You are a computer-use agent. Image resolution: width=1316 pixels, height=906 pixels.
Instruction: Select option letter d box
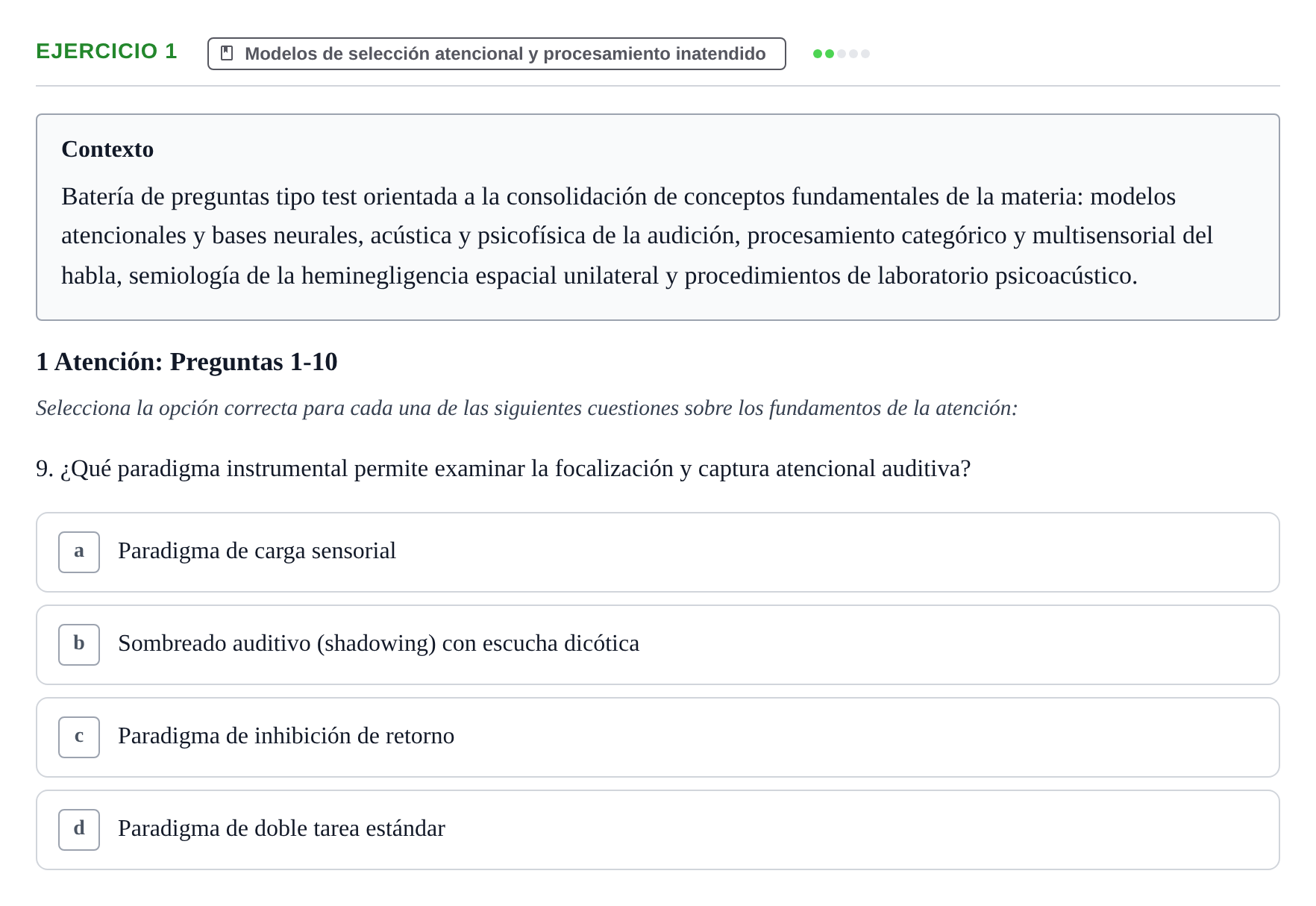click(79, 830)
